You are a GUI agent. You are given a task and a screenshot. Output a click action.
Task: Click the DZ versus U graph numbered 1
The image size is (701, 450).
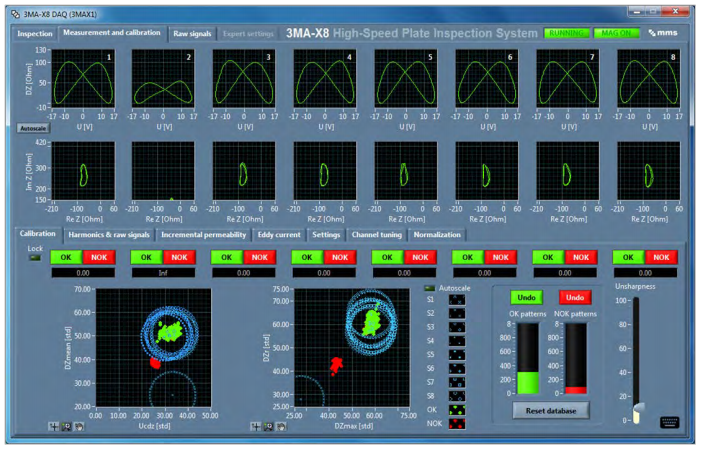pyautogui.click(x=83, y=79)
